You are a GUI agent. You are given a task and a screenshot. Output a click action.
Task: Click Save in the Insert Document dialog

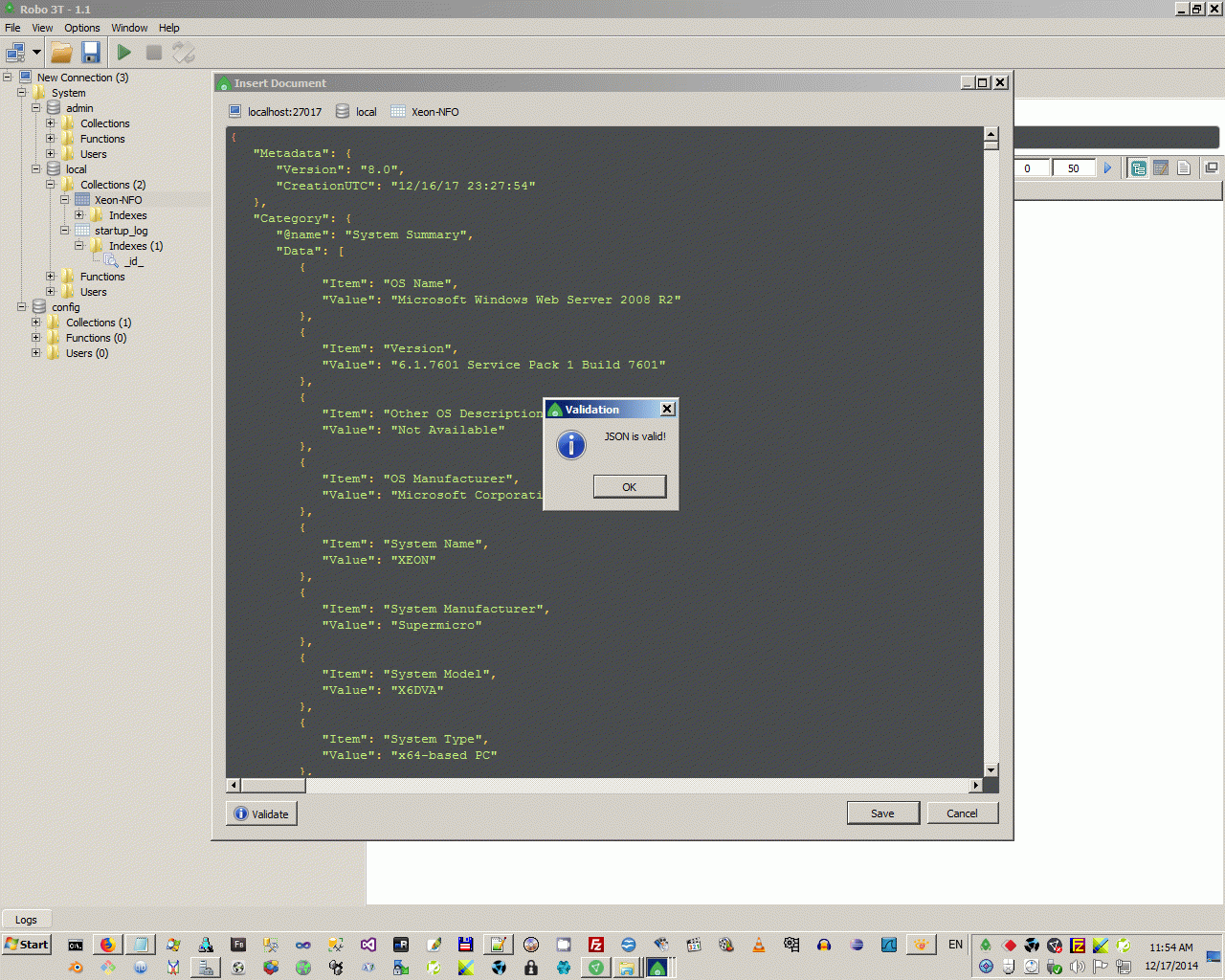882,813
